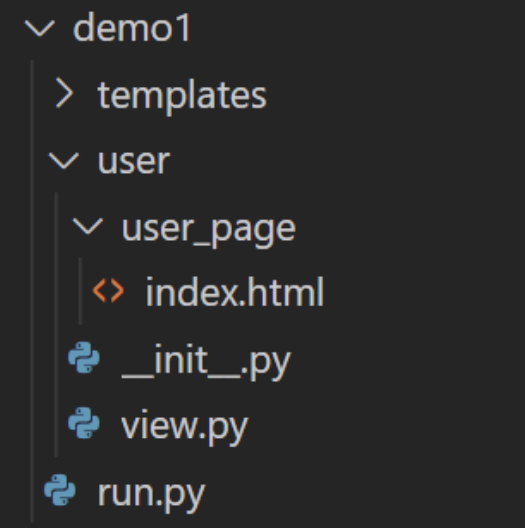Collapse the user folder chevron
This screenshot has height=528, width=525.
(64, 160)
